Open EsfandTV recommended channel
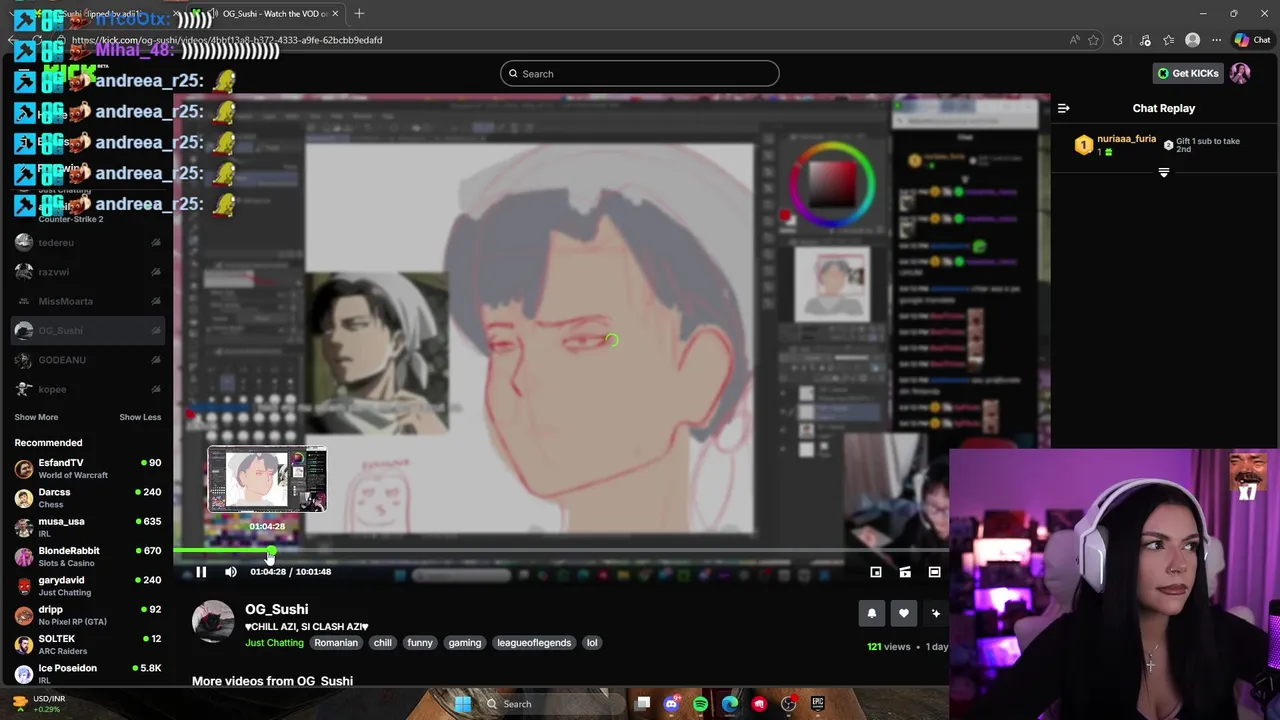 [88, 468]
